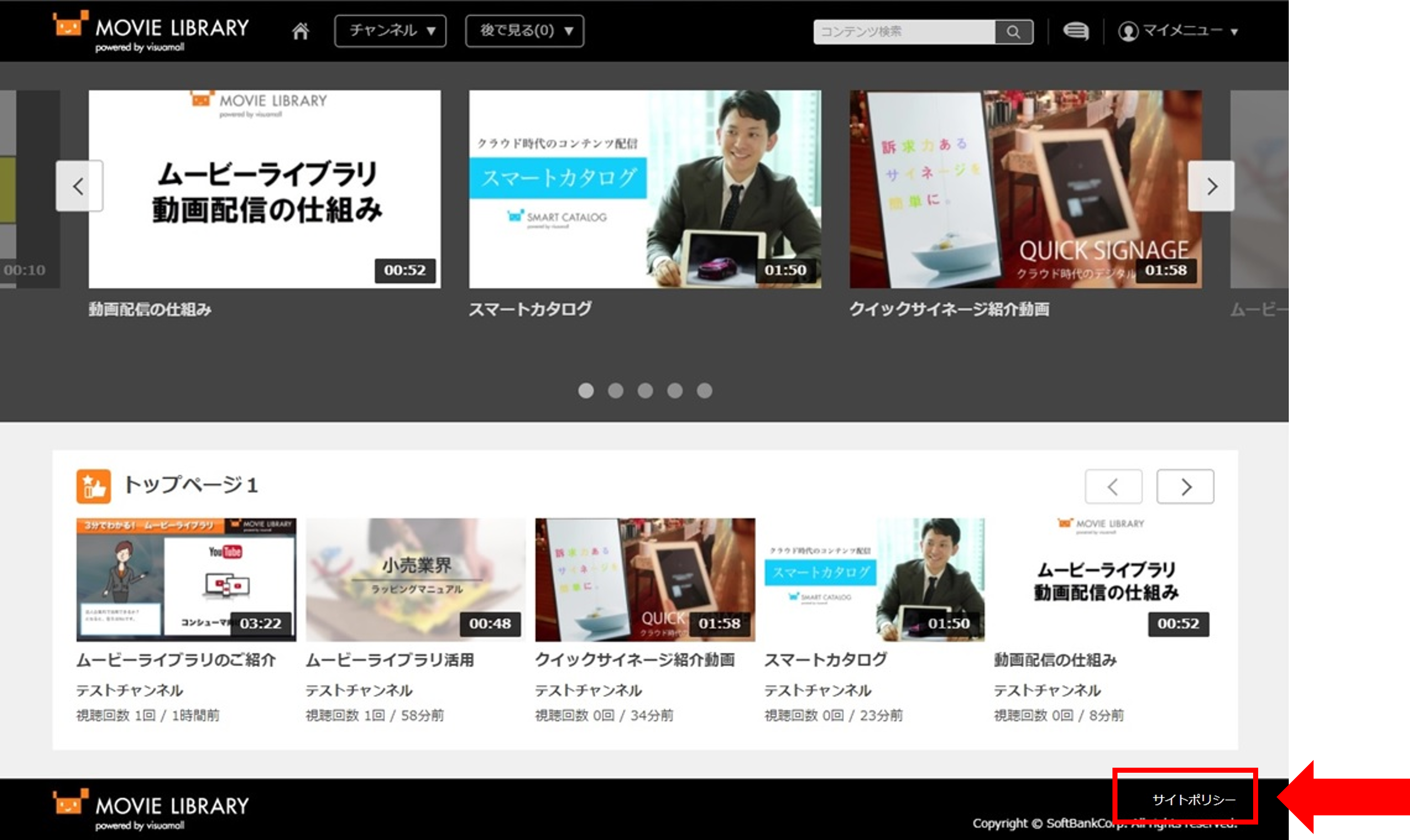Expand the チャンネル dropdown
This screenshot has height=840, width=1410.
tap(390, 31)
